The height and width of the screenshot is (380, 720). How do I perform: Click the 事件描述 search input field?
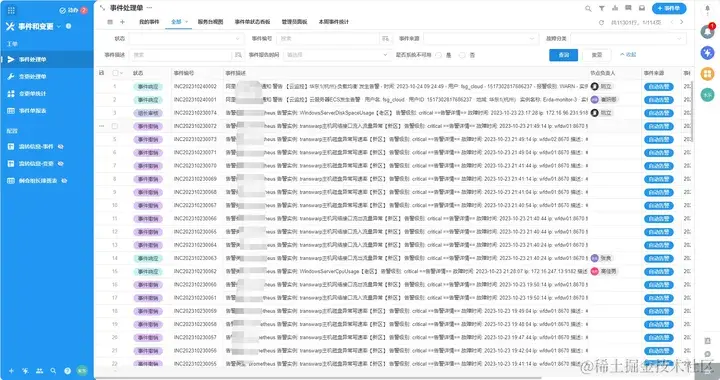coord(181,55)
